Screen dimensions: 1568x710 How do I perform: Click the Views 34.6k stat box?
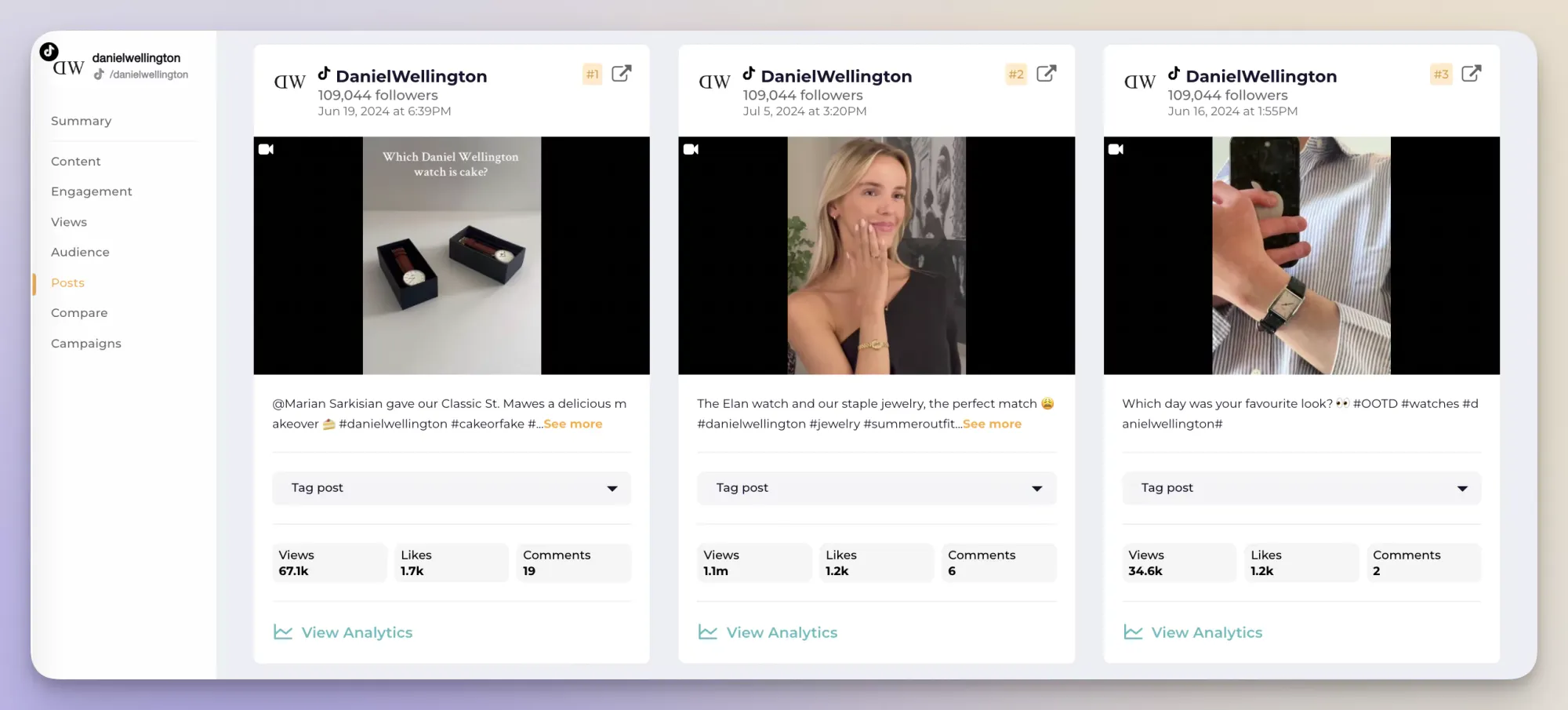(x=1179, y=563)
